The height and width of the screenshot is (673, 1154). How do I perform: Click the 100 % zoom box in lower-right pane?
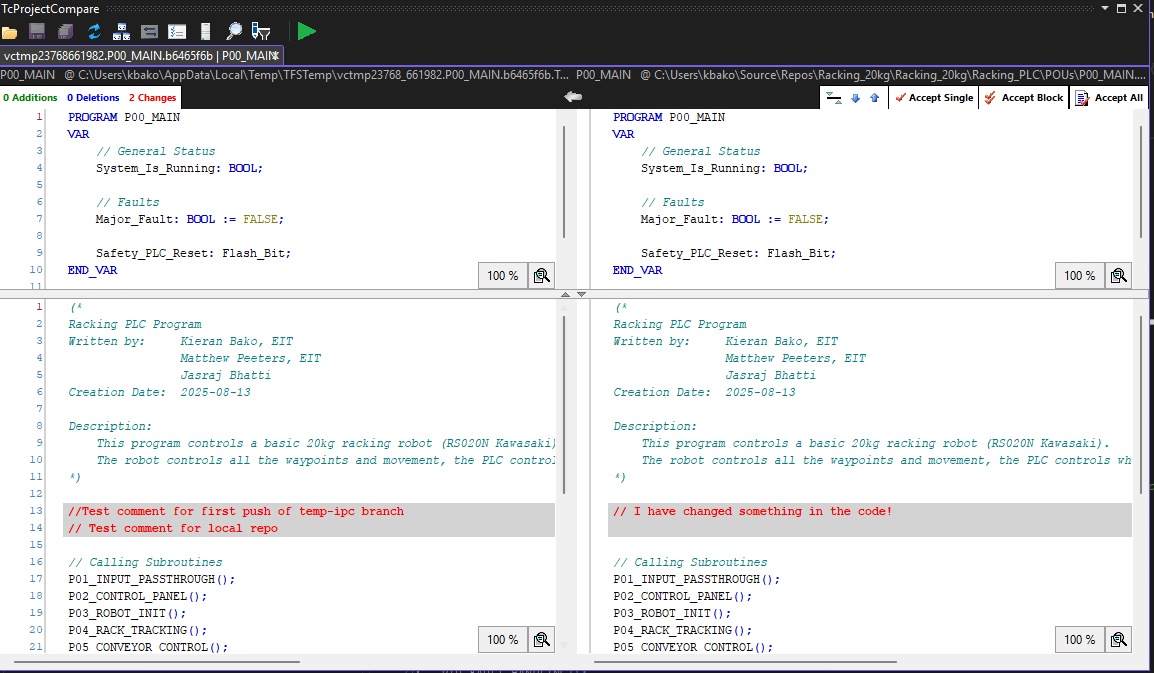coord(1080,640)
